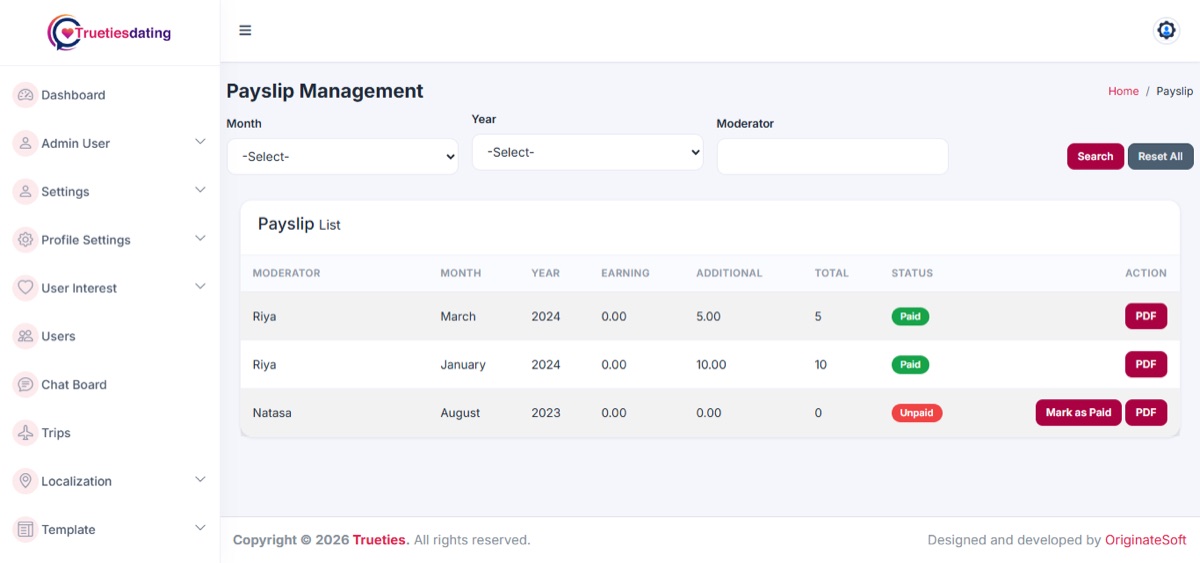Open Dashboard from the sidebar
The height and width of the screenshot is (563, 1200).
(x=73, y=95)
